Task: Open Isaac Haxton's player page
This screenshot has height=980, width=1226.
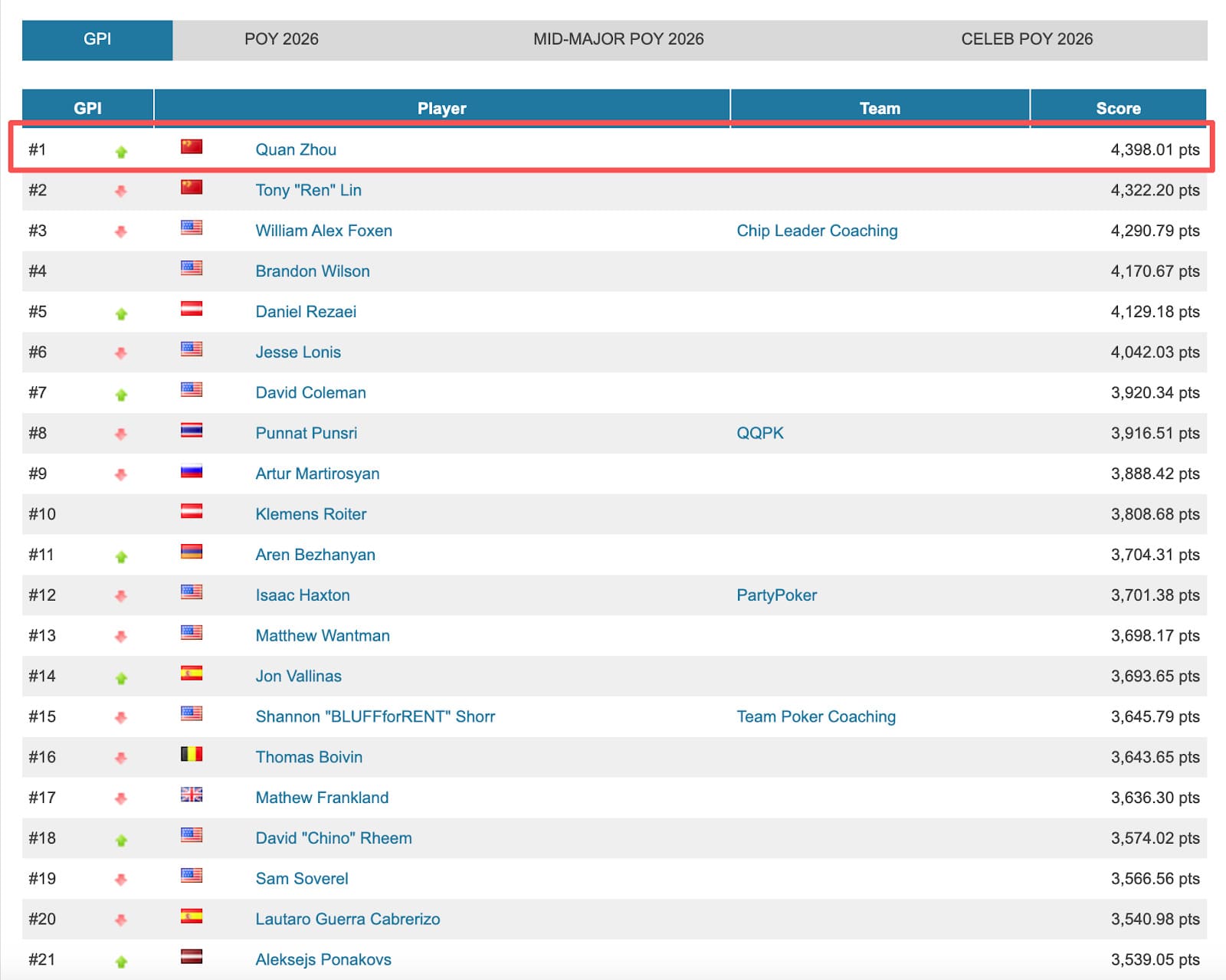Action: 302,595
